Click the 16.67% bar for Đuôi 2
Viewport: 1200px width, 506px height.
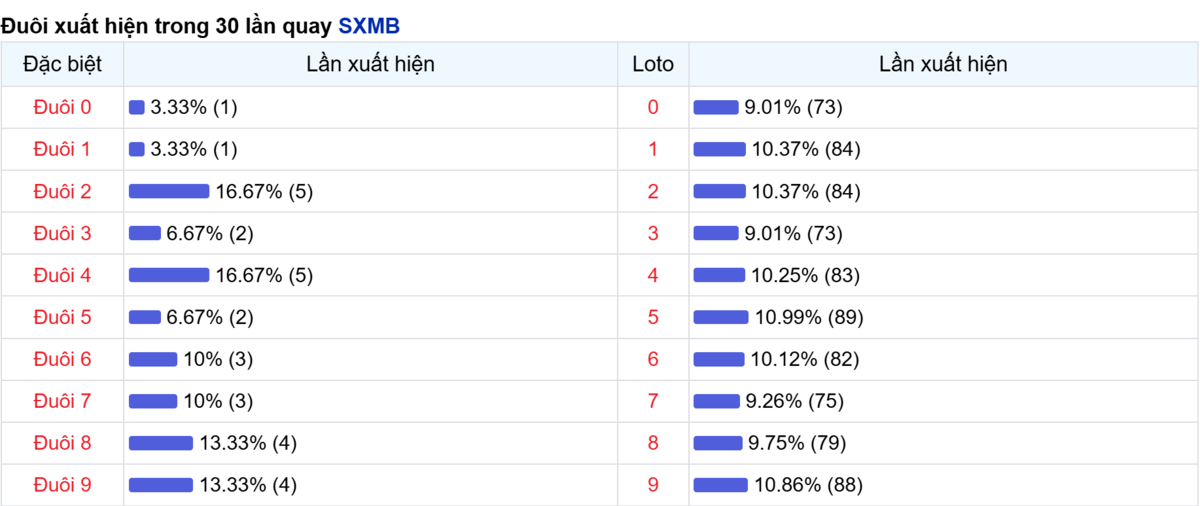[169, 191]
